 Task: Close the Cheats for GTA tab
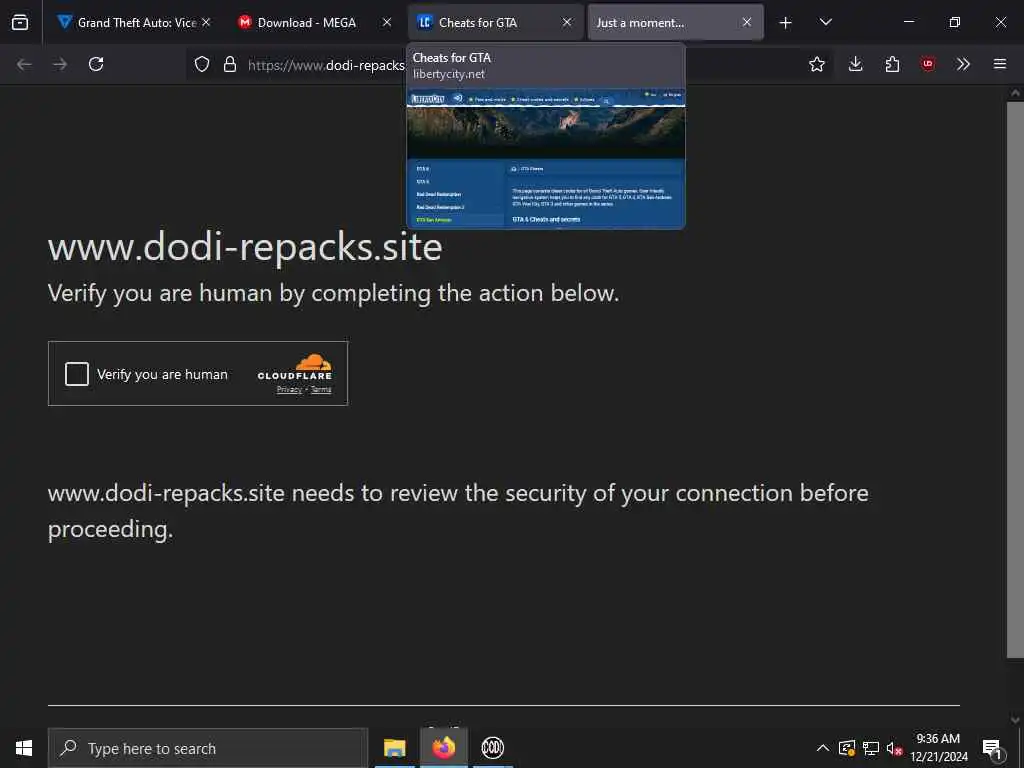tap(567, 22)
